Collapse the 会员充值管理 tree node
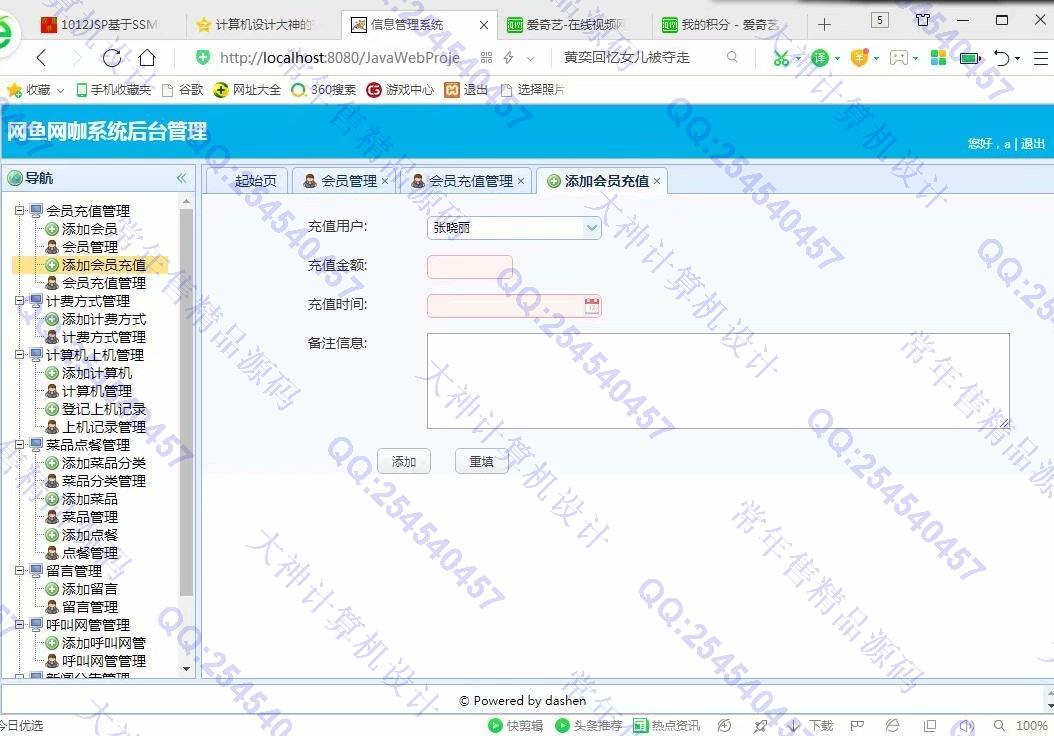The height and width of the screenshot is (736, 1054). pos(19,210)
